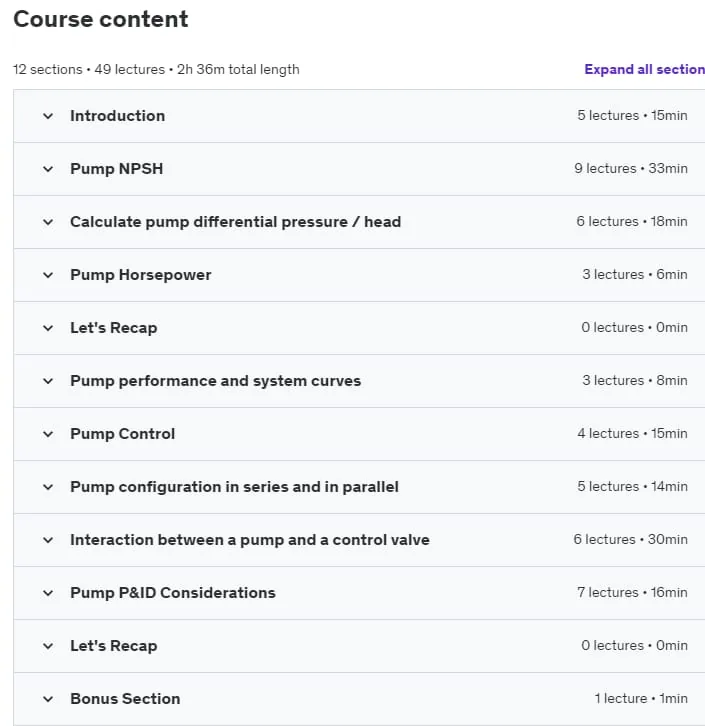This screenshot has height=726, width=705.
Task: Open the Pump Control section heading
Action: [x=123, y=434]
